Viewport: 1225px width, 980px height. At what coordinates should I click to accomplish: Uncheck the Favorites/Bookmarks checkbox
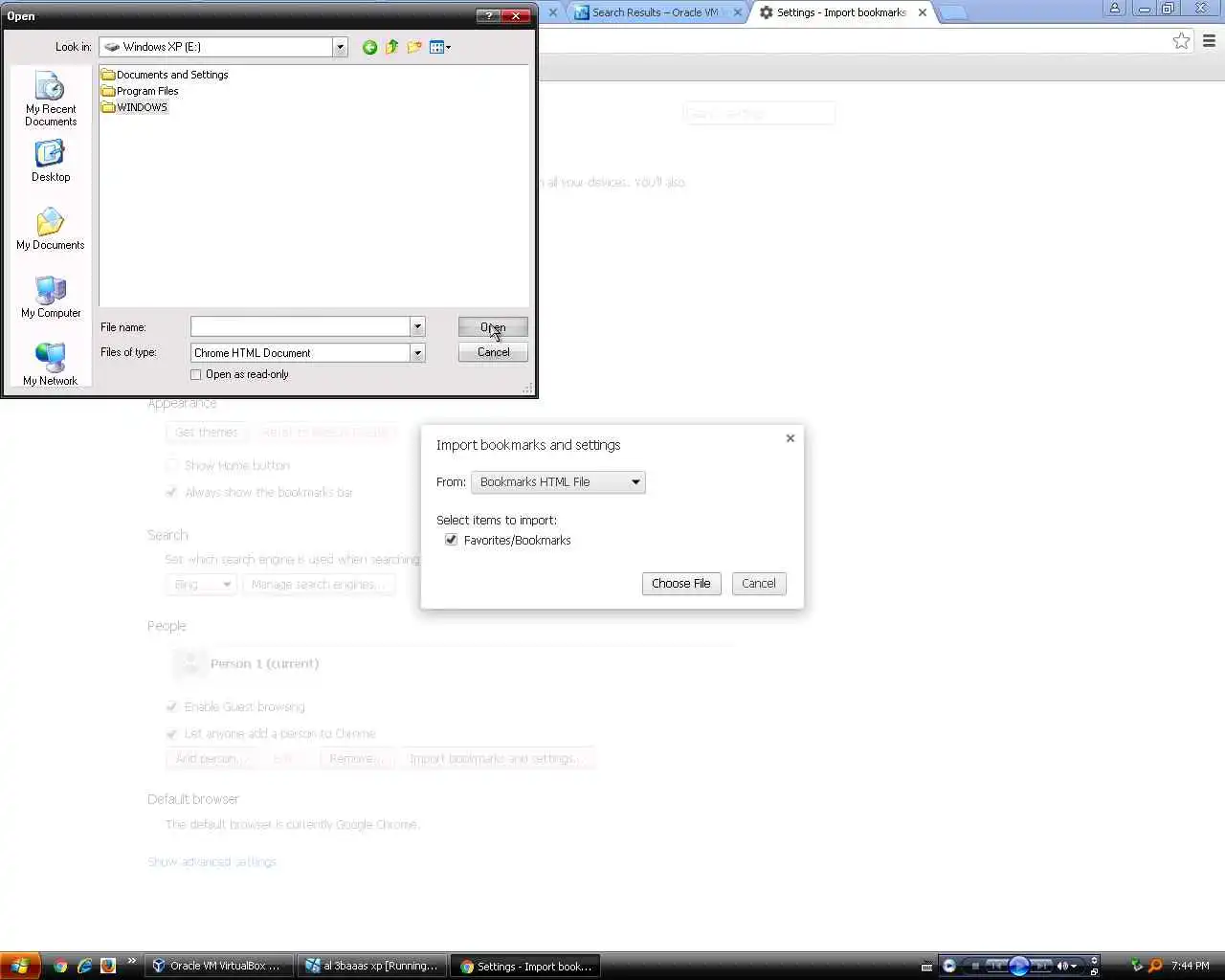pyautogui.click(x=451, y=541)
